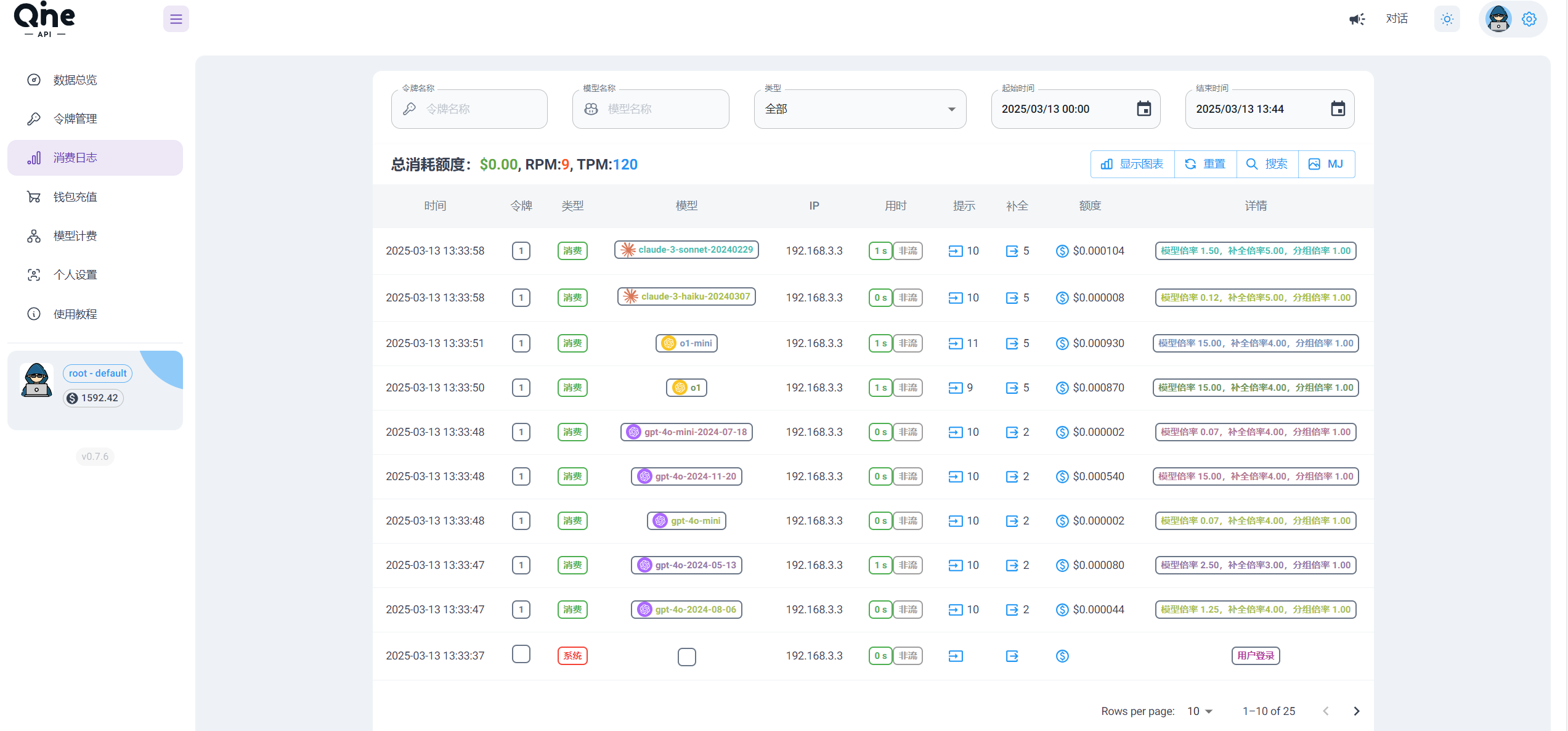Open the 对话 chat link
This screenshot has width=1568, height=731.
(x=1397, y=19)
